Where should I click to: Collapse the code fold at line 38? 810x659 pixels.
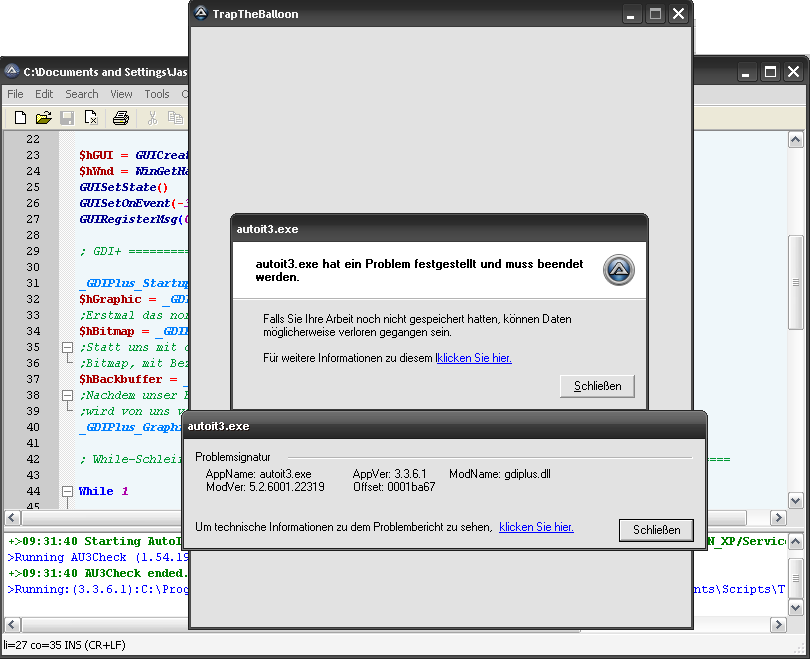pyautogui.click(x=68, y=395)
